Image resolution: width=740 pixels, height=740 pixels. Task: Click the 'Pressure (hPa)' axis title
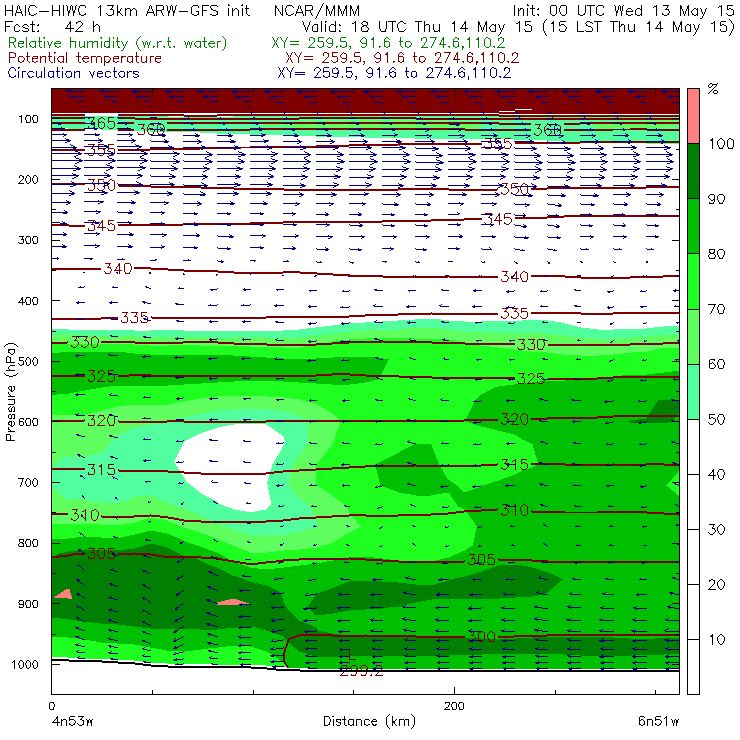pyautogui.click(x=10, y=392)
